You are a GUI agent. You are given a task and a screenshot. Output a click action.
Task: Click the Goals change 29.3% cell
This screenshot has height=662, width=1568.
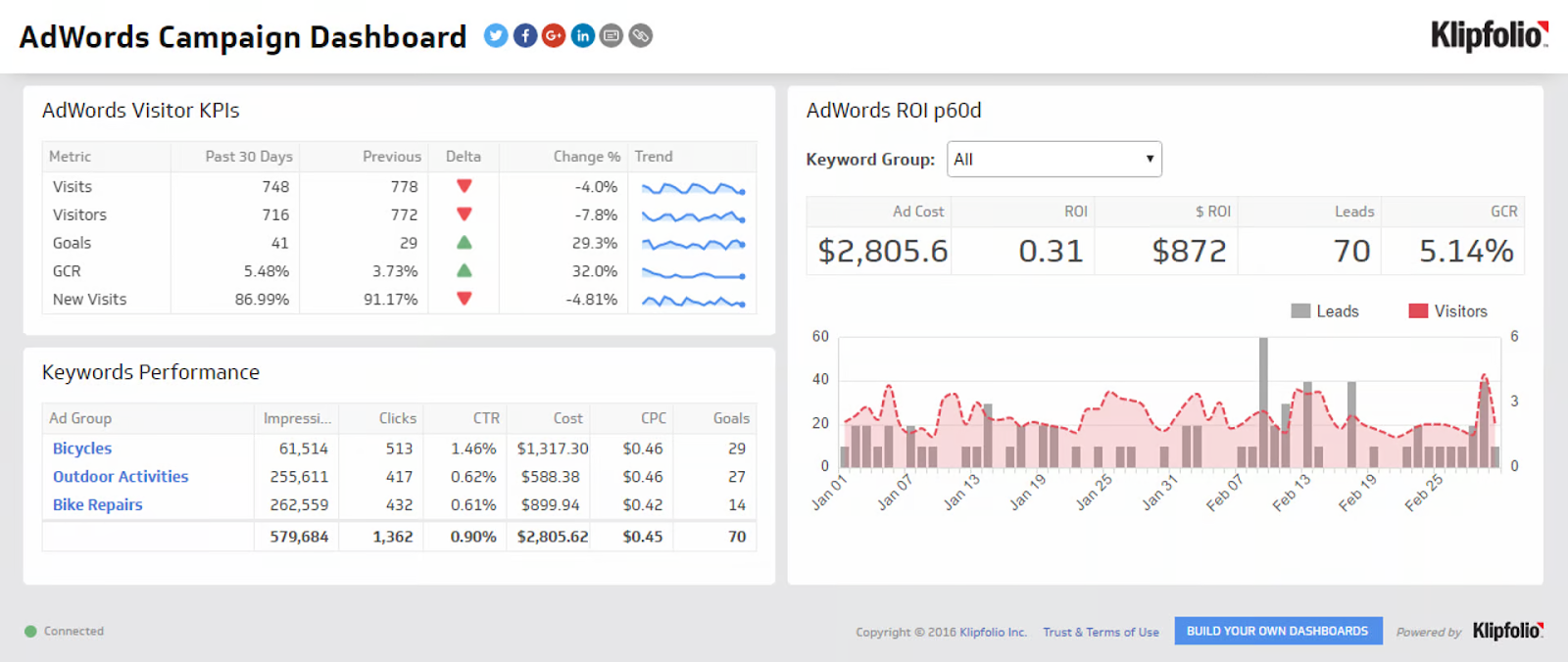(x=594, y=243)
